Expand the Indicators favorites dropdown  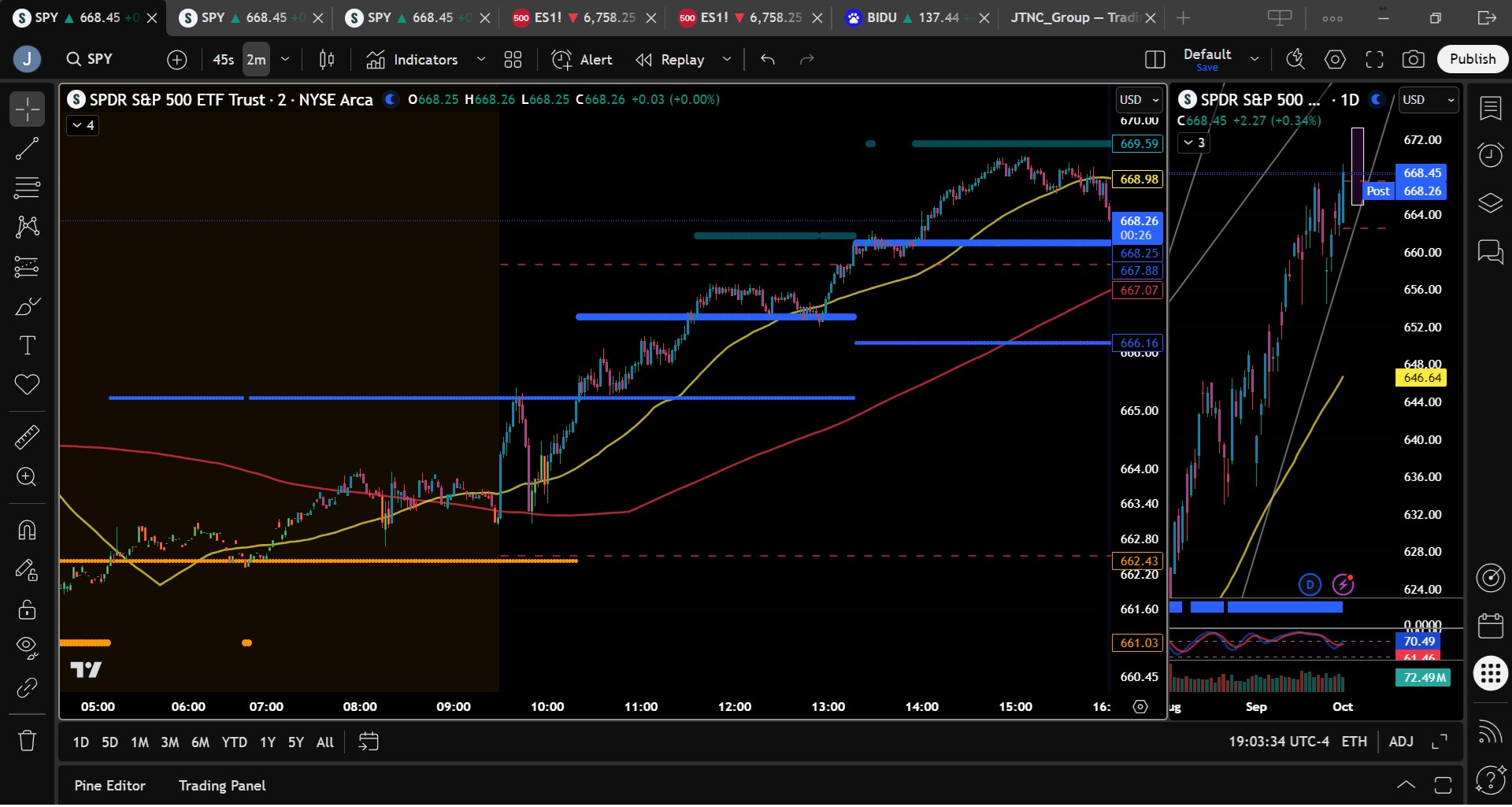480,60
